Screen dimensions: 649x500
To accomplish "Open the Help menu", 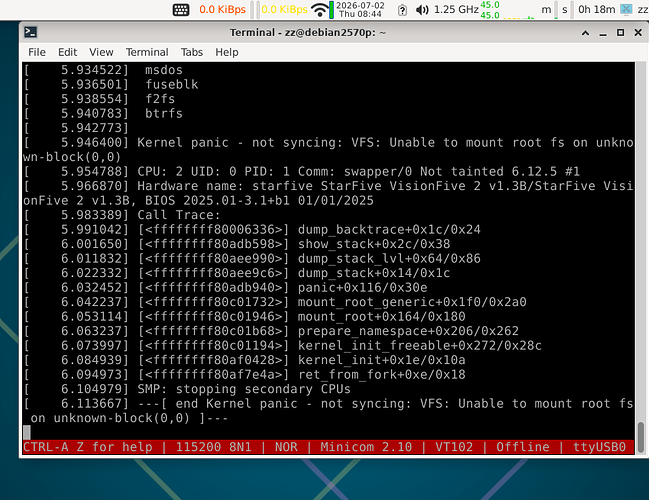I will tap(226, 52).
